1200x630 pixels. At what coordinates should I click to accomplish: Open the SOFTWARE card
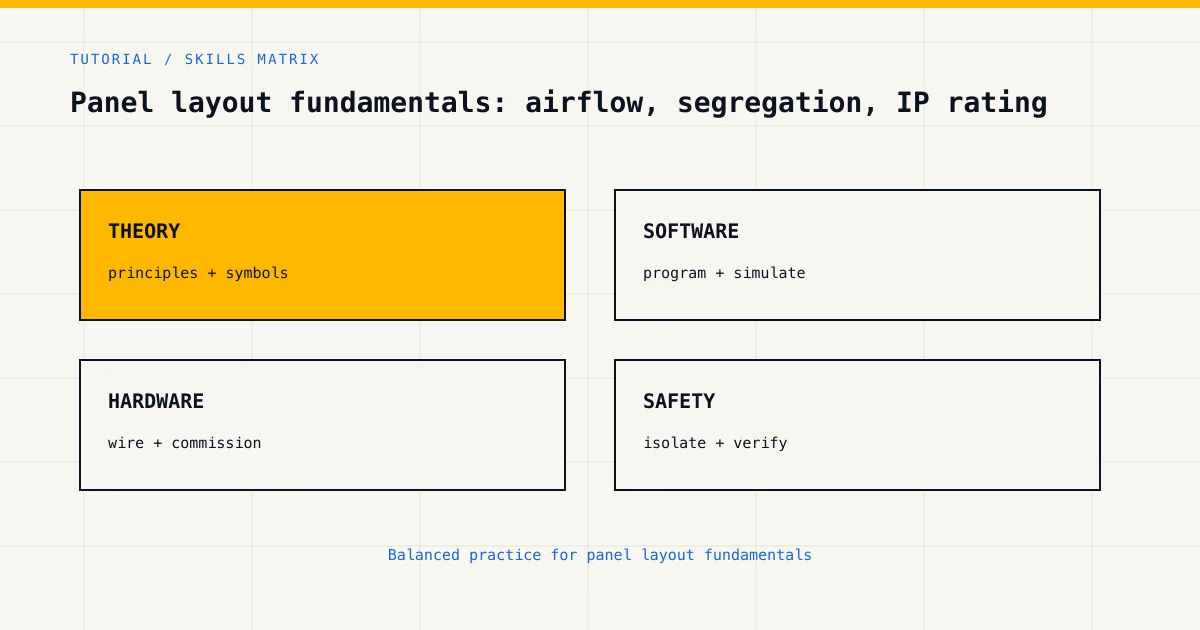click(x=857, y=255)
